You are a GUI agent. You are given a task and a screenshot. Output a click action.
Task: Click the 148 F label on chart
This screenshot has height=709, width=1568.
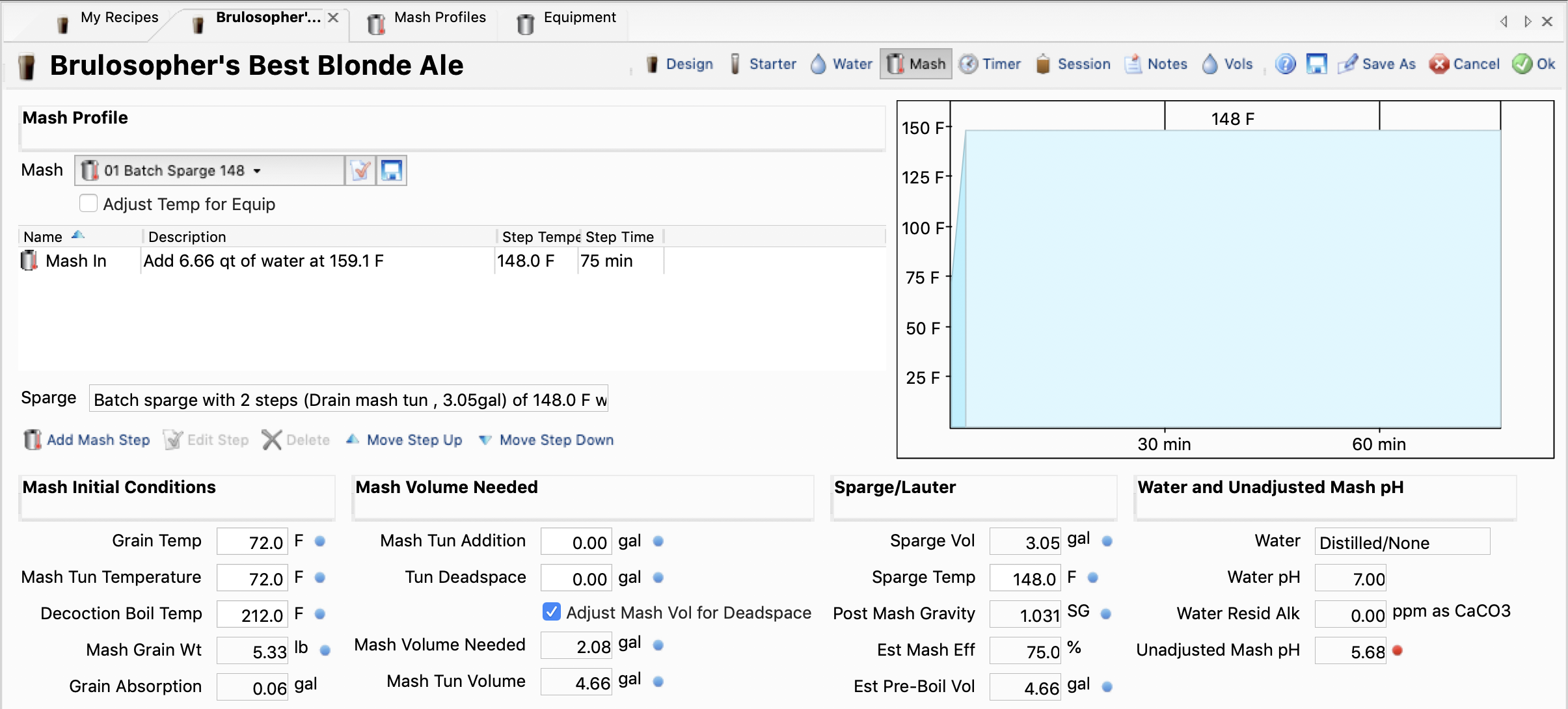pyautogui.click(x=1233, y=119)
